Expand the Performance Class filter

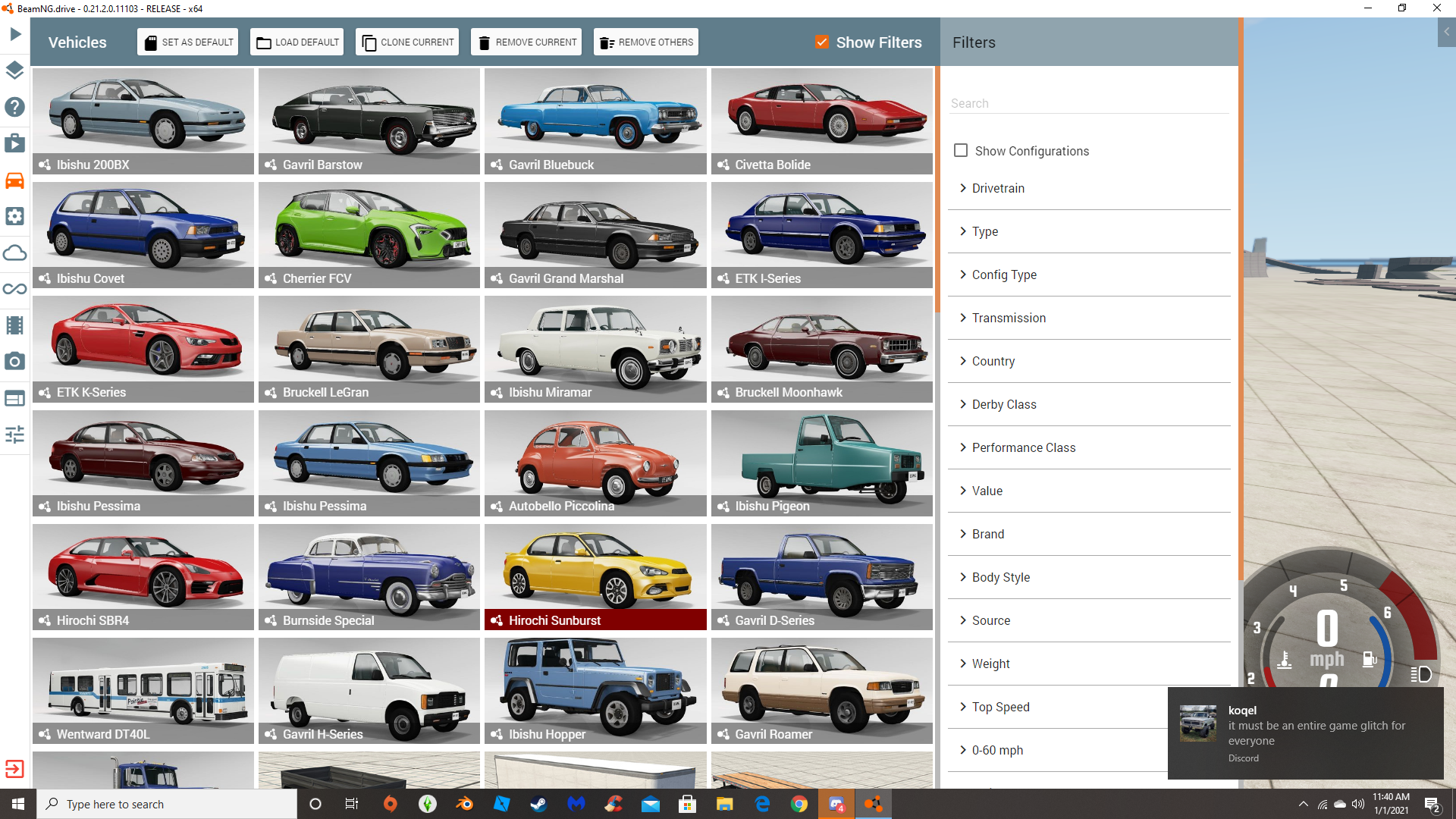(x=1089, y=447)
